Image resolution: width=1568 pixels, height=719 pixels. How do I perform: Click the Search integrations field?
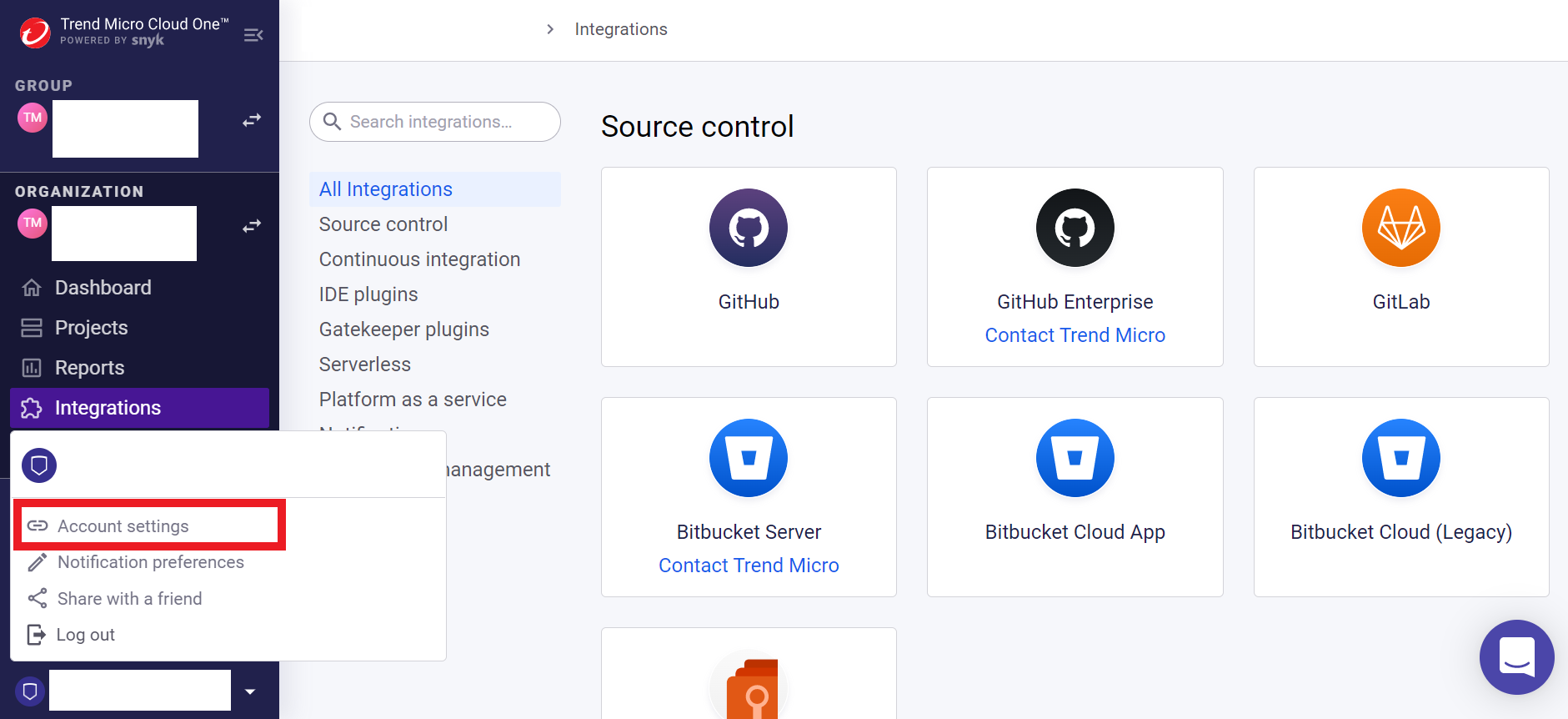pos(434,122)
